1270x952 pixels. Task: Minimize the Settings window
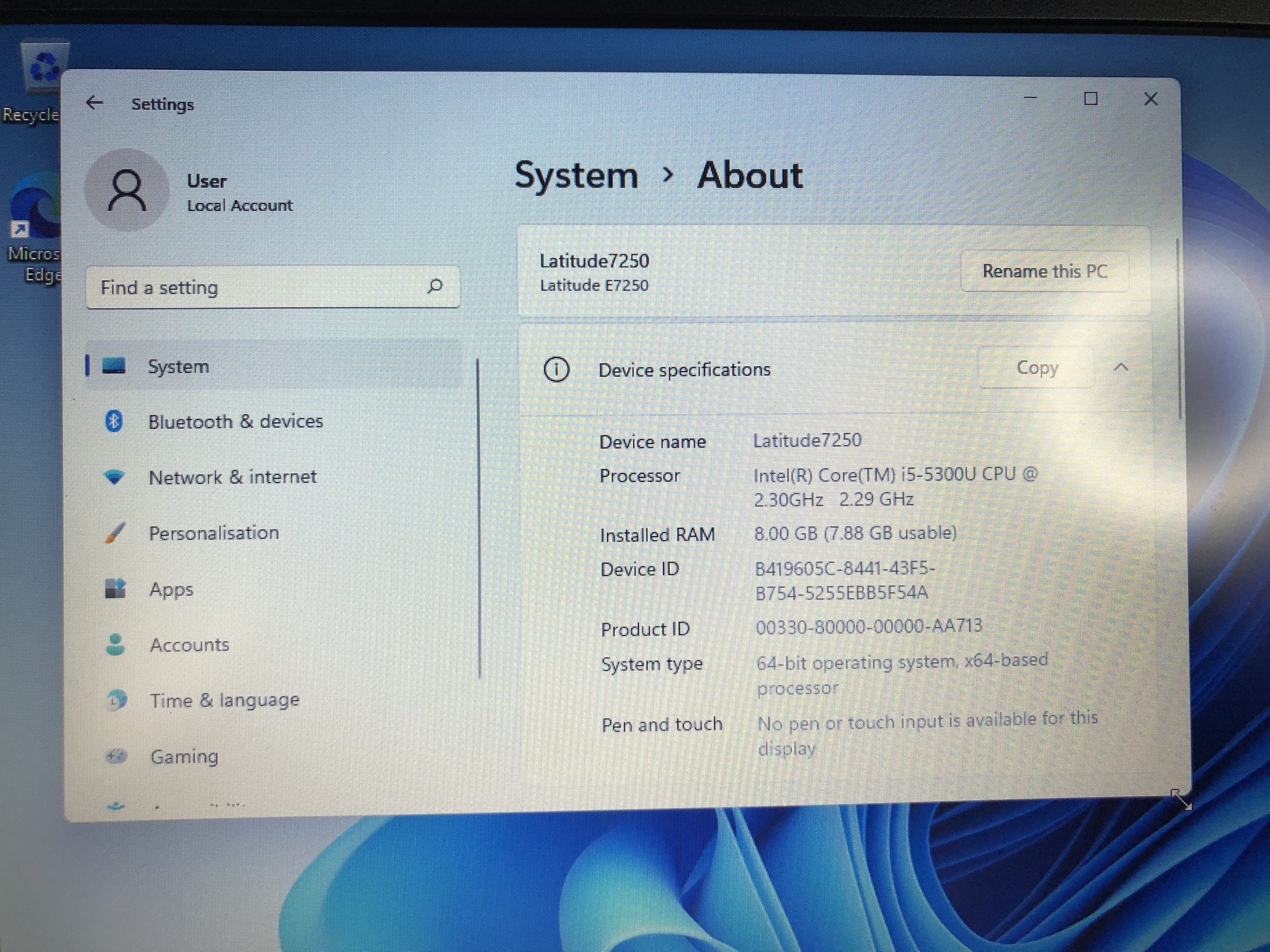1030,98
